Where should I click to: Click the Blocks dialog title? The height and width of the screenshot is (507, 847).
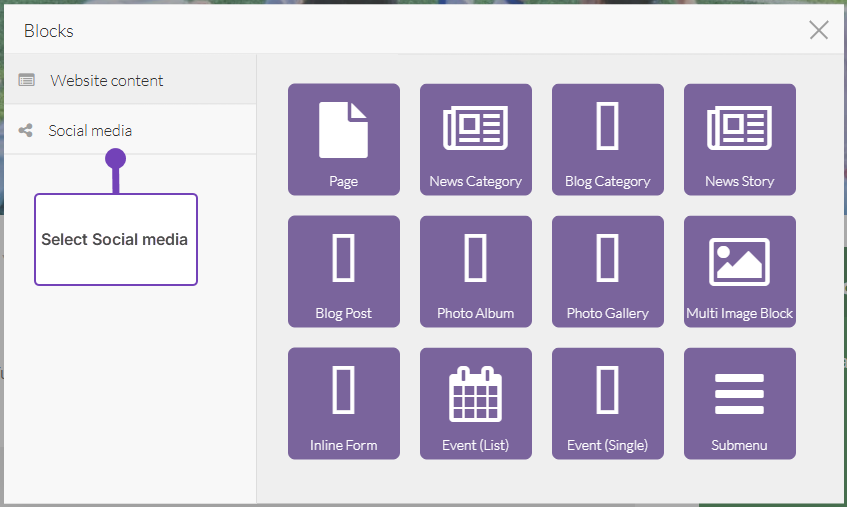pyautogui.click(x=49, y=31)
